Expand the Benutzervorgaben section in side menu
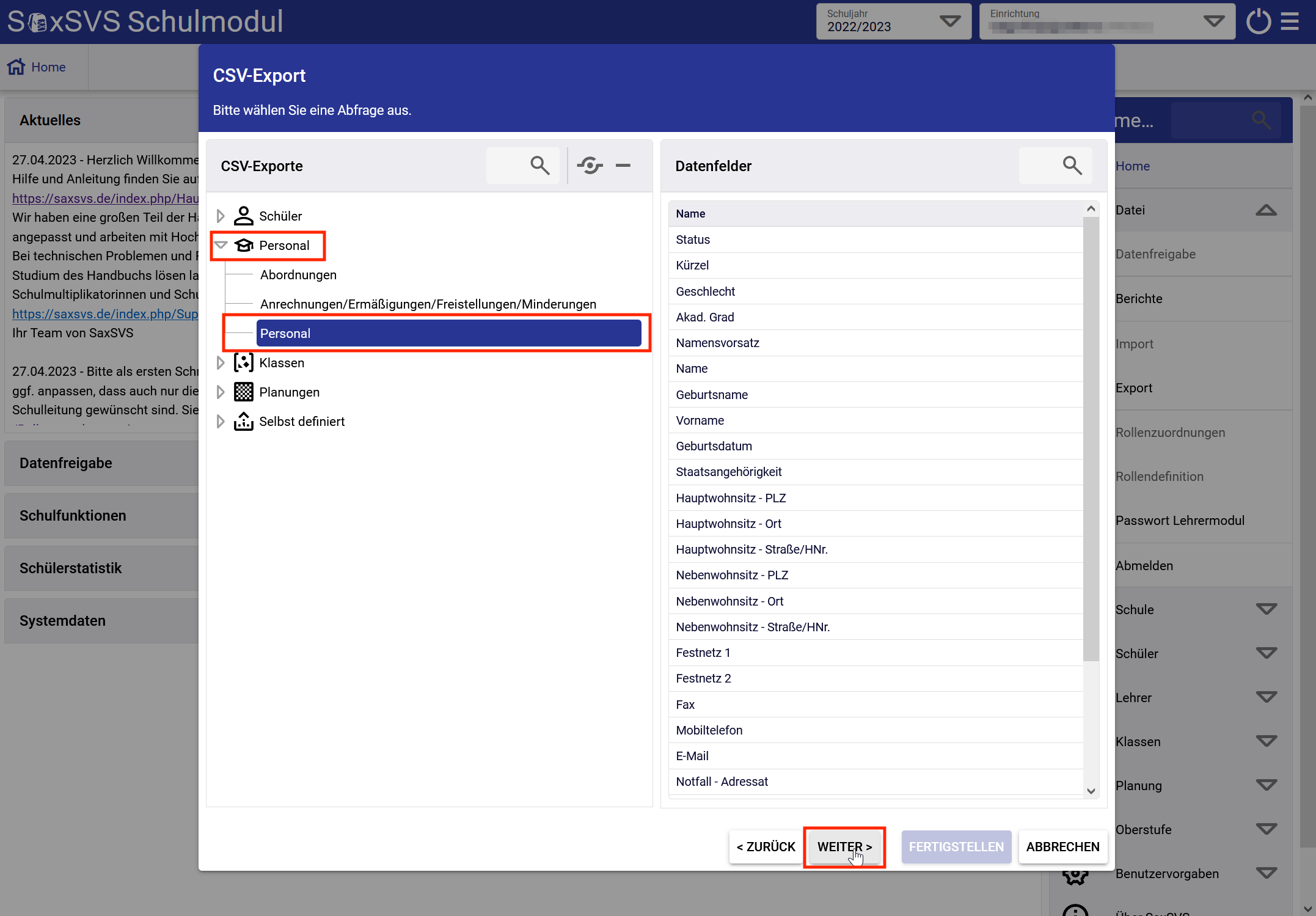 pos(1266,873)
